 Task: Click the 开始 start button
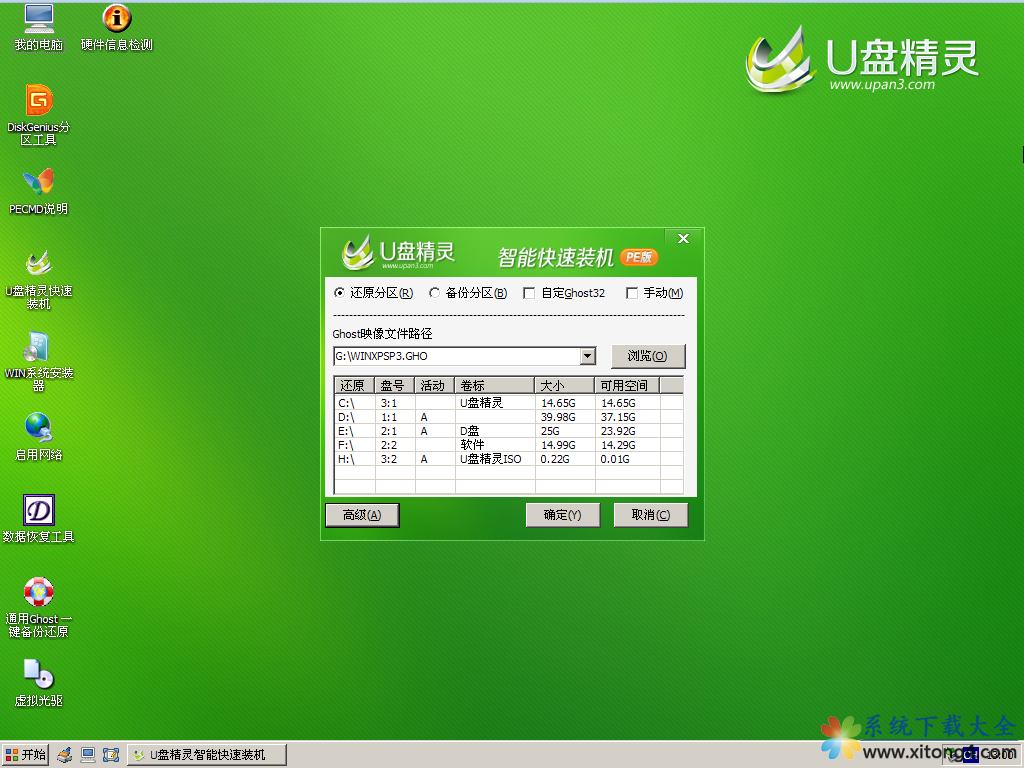25,755
